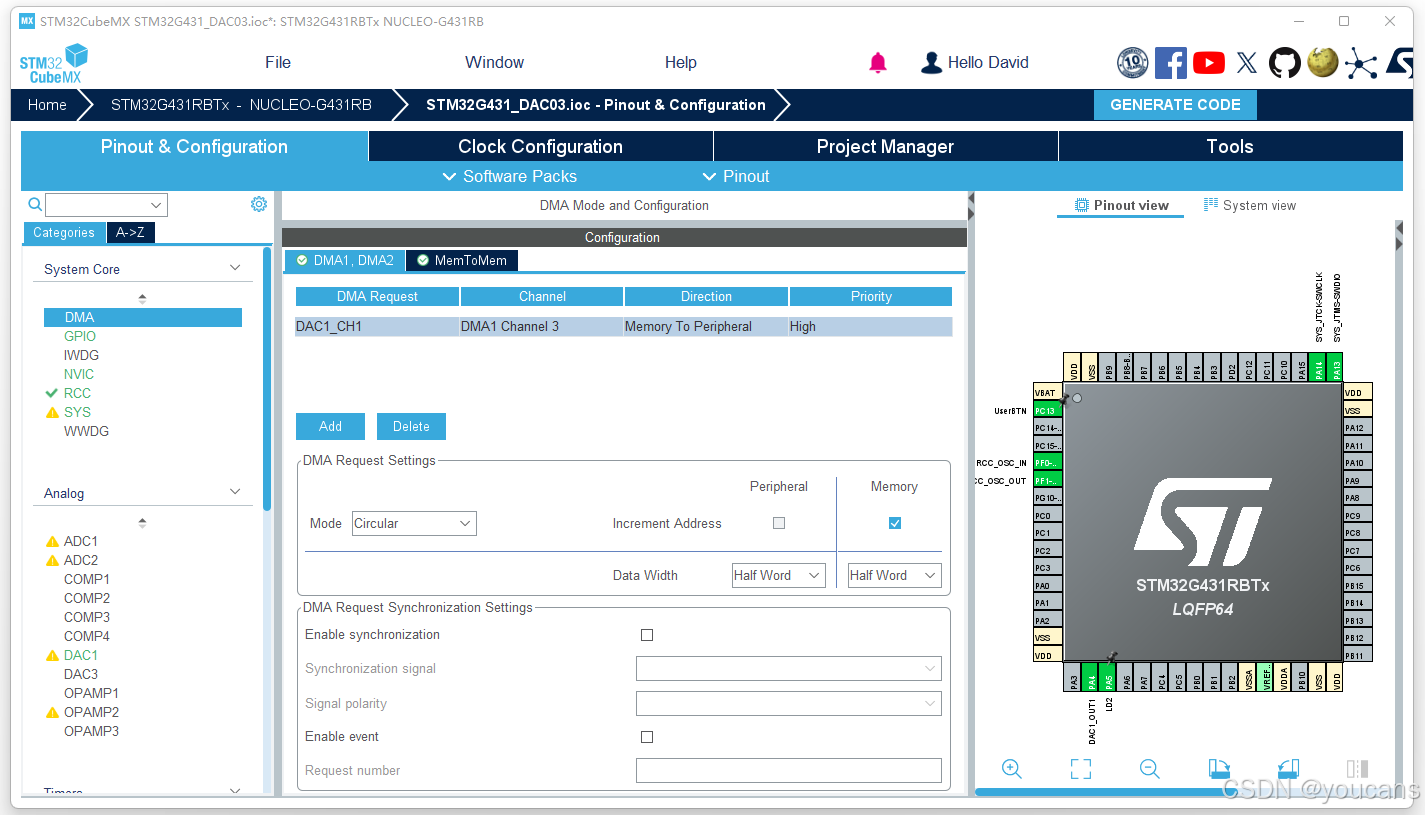The height and width of the screenshot is (815, 1425).
Task: Zoom out of the pinout view
Action: [x=1149, y=769]
